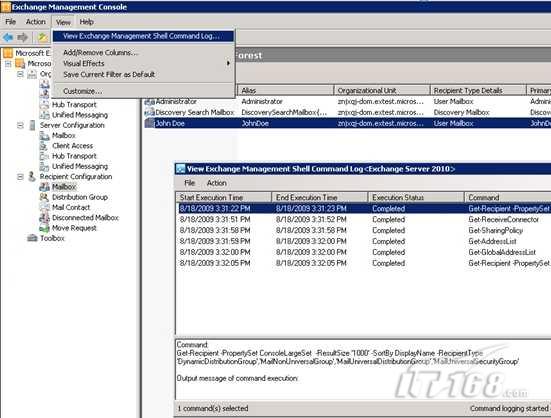Click the Back arrow toolbar icon
This screenshot has width=551, height=418.
(x=8, y=37)
